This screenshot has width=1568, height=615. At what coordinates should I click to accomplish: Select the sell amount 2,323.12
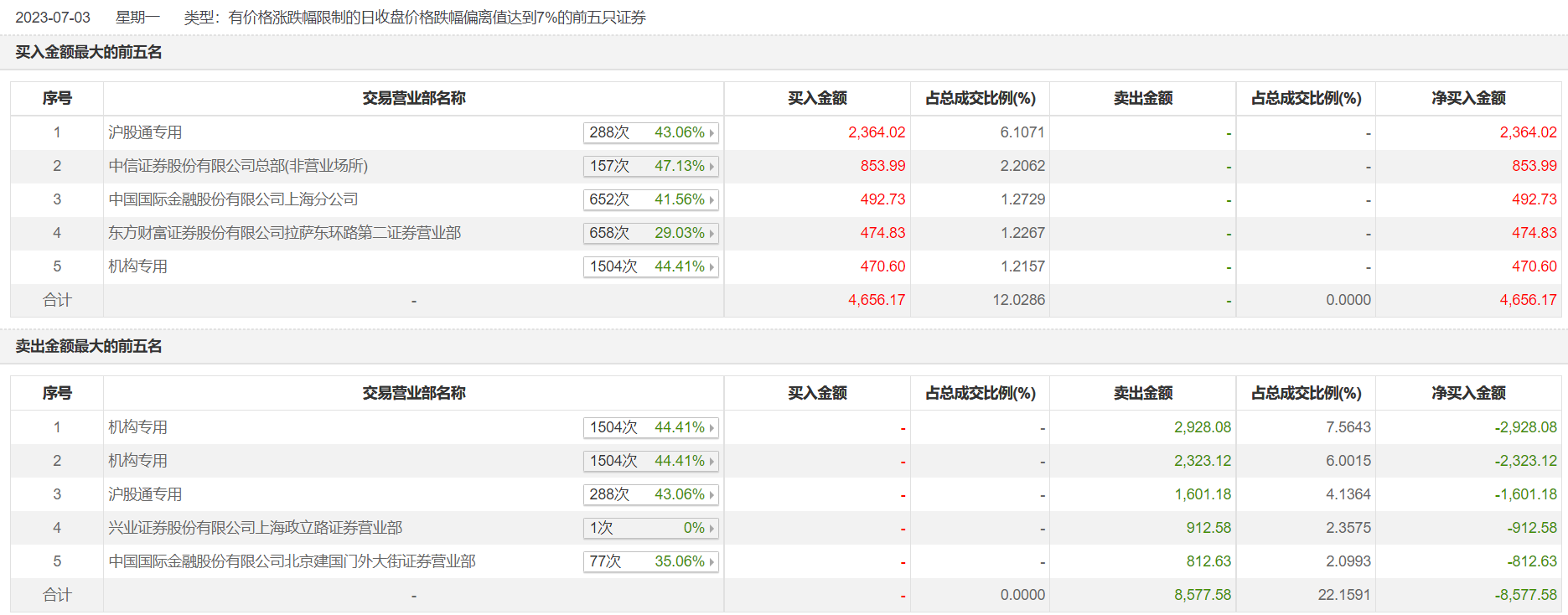click(1203, 461)
